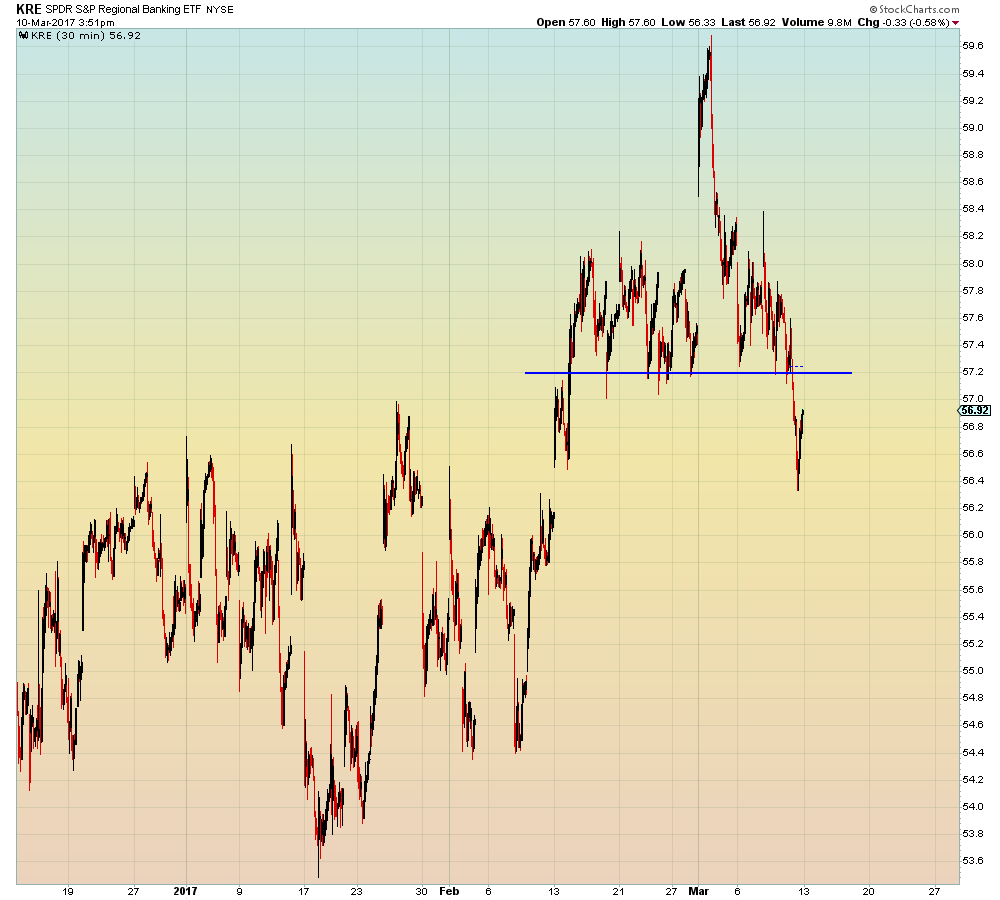
Task: Click the 56.0 price axis label
Action: [x=973, y=535]
